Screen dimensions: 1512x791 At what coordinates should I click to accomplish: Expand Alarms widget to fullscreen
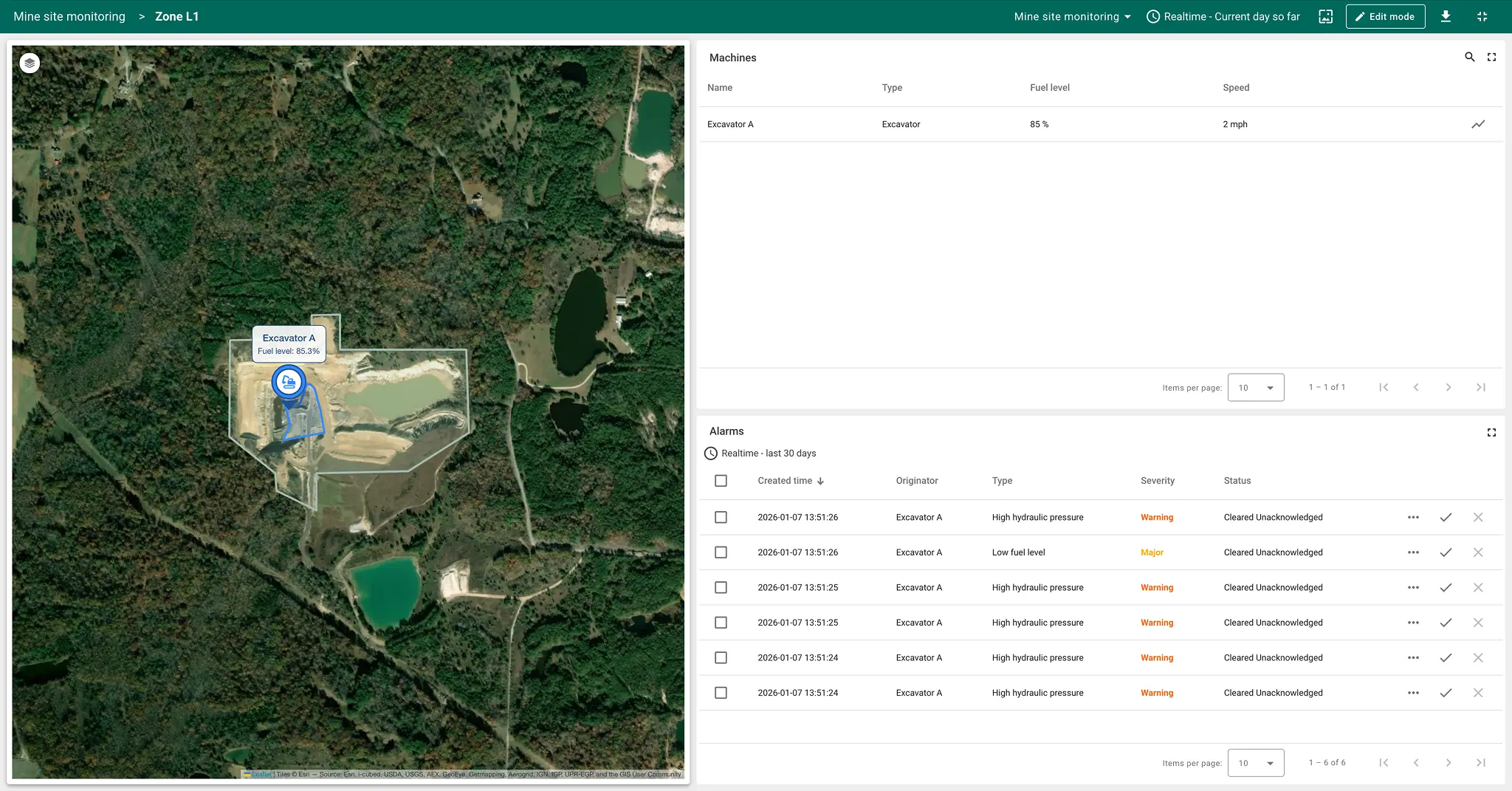pyautogui.click(x=1491, y=432)
